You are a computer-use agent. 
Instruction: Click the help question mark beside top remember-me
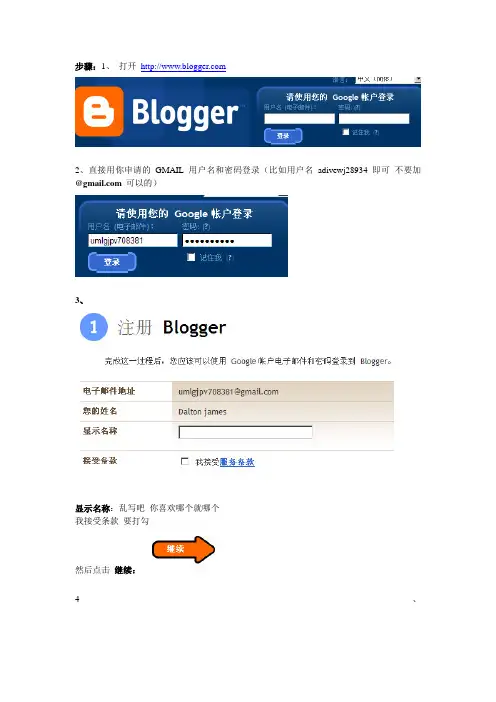tap(376, 132)
